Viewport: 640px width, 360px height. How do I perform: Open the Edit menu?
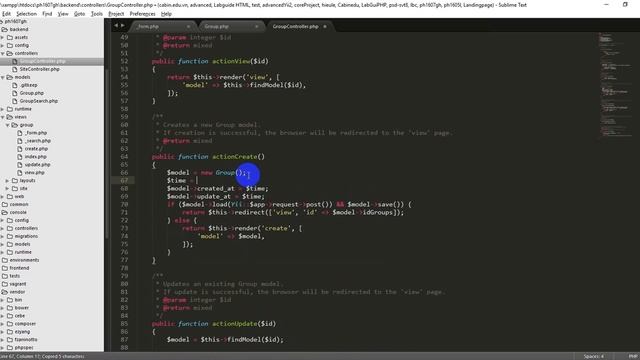[x=6, y=13]
